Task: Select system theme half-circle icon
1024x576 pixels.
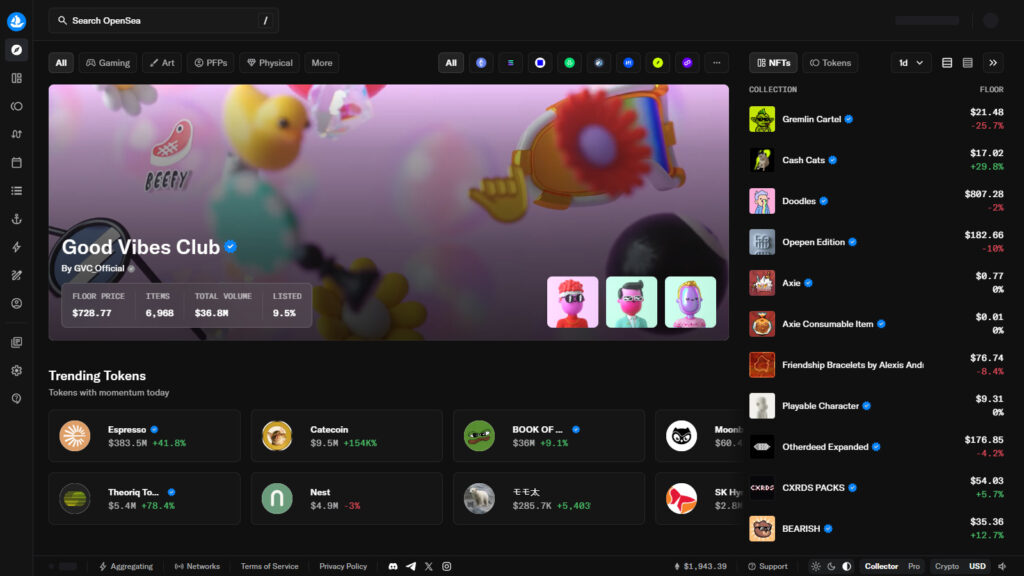Action: [x=847, y=566]
